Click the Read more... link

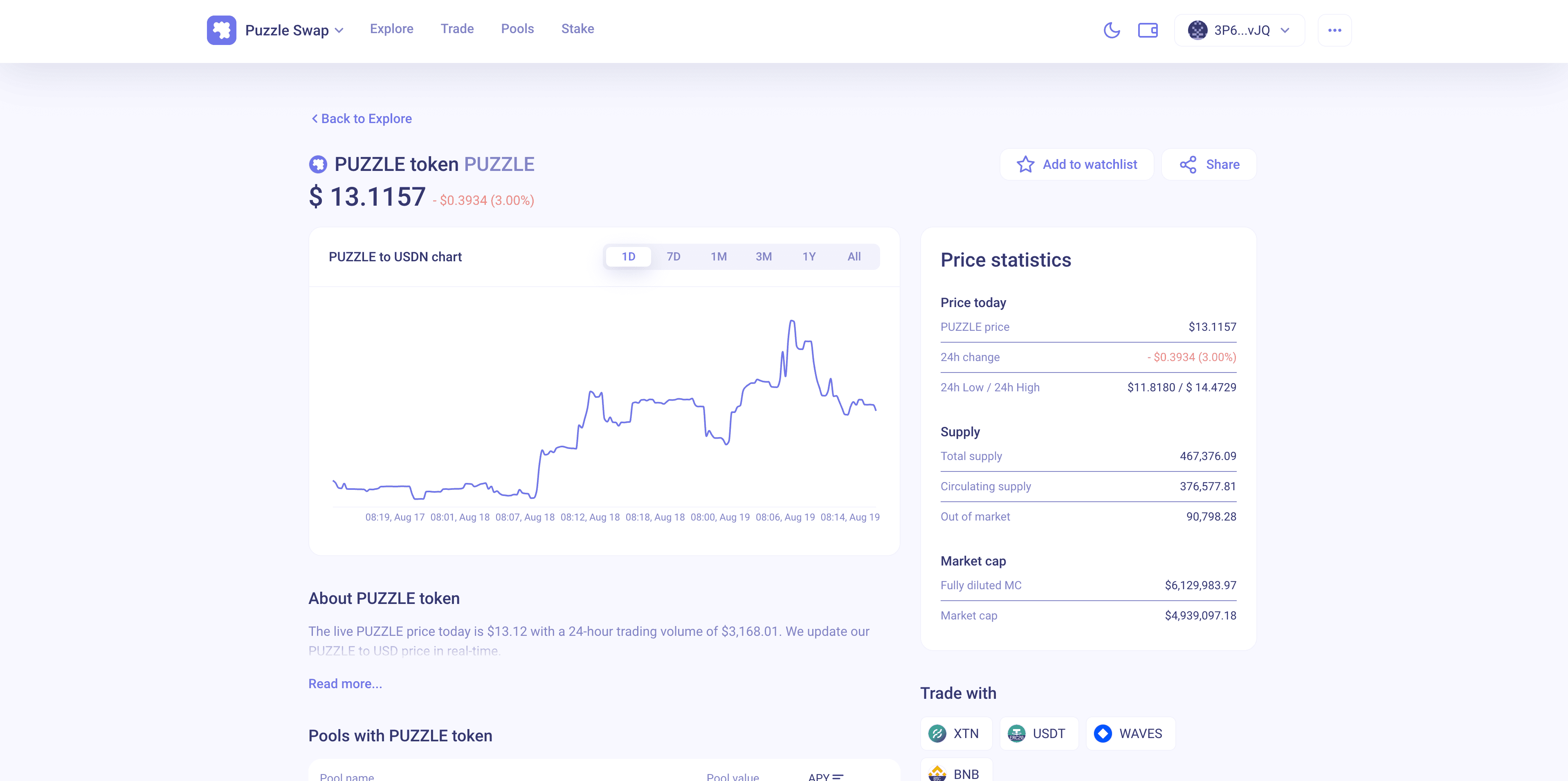tap(345, 684)
